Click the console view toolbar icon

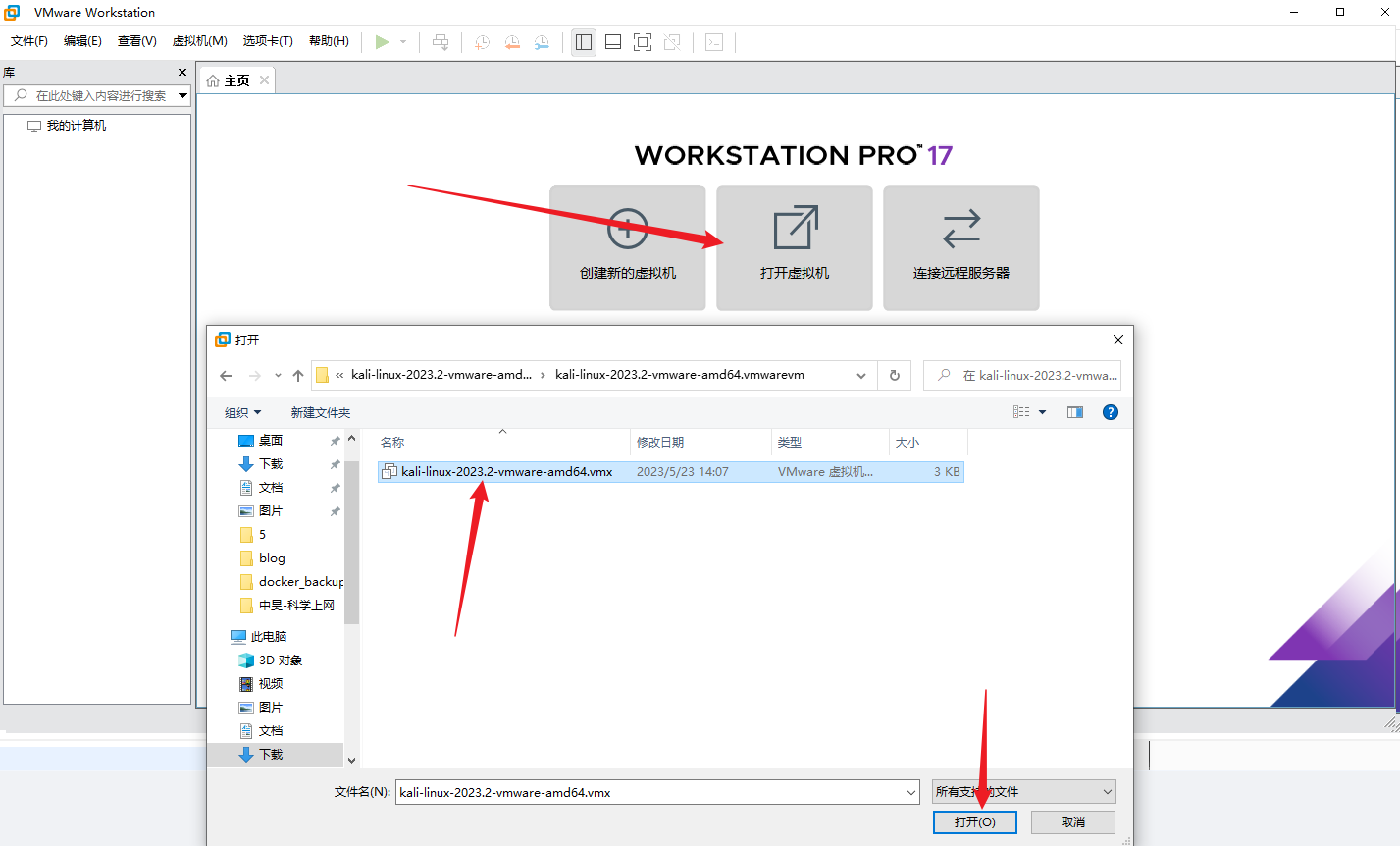coord(714,42)
